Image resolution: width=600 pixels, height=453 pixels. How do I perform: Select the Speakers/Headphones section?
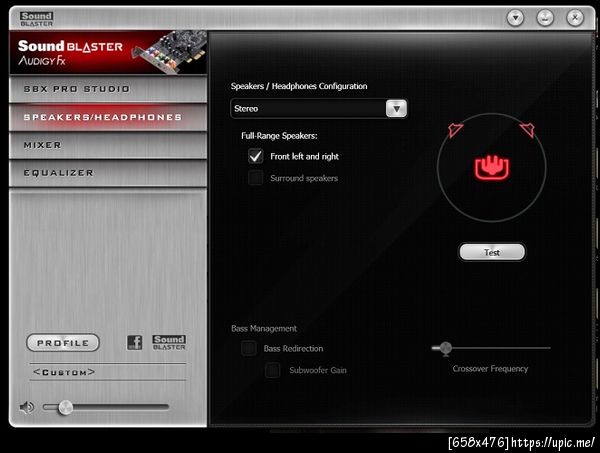pyautogui.click(x=108, y=117)
